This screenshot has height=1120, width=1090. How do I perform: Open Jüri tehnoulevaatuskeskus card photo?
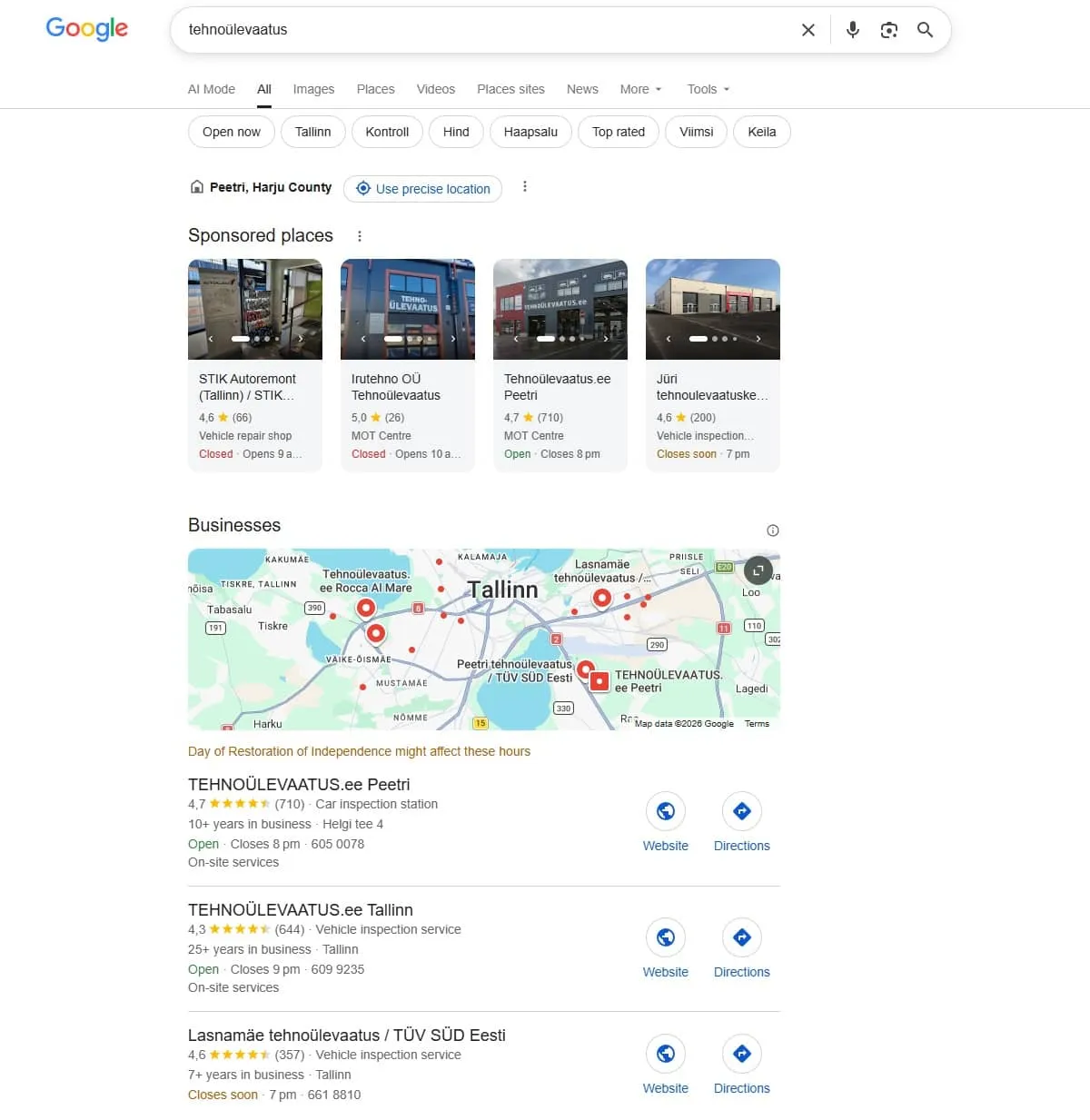coord(713,309)
